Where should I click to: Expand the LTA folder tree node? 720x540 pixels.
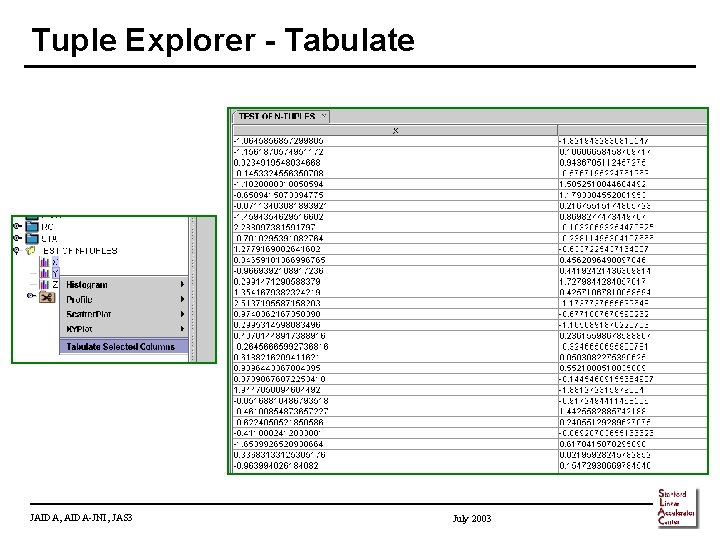(17, 238)
